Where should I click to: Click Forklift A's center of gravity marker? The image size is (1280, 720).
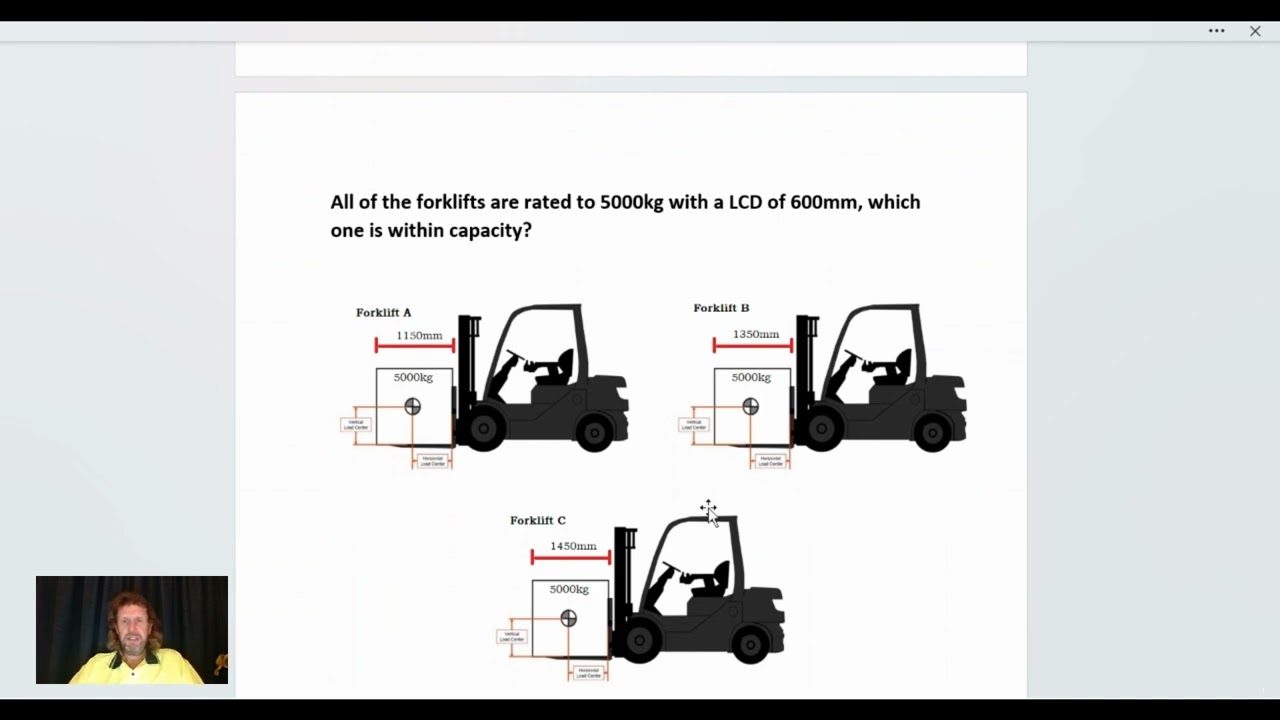(x=413, y=406)
